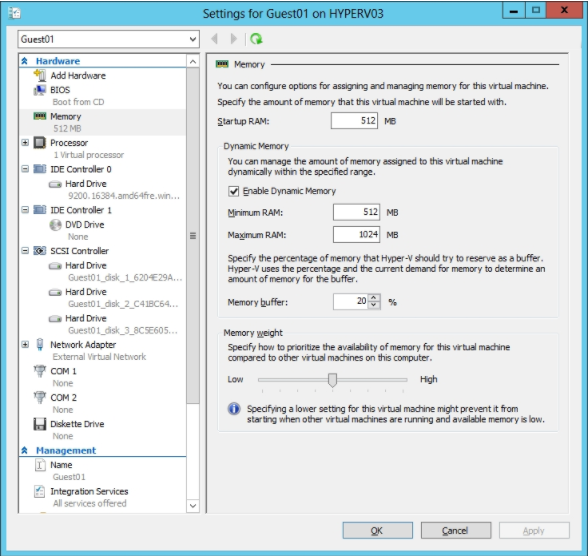Collapse the IDE Controller 0 node
The width and height of the screenshot is (588, 556).
[25, 169]
